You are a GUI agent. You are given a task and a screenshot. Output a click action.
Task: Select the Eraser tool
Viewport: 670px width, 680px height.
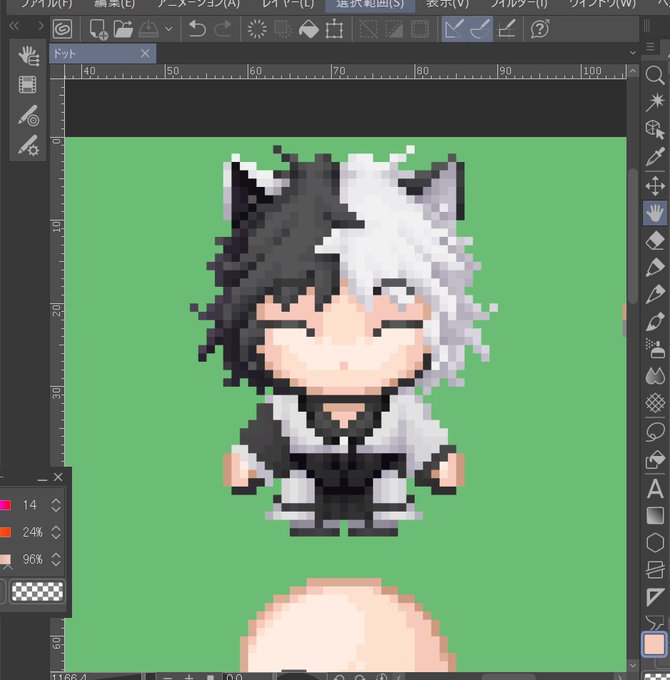click(x=655, y=241)
